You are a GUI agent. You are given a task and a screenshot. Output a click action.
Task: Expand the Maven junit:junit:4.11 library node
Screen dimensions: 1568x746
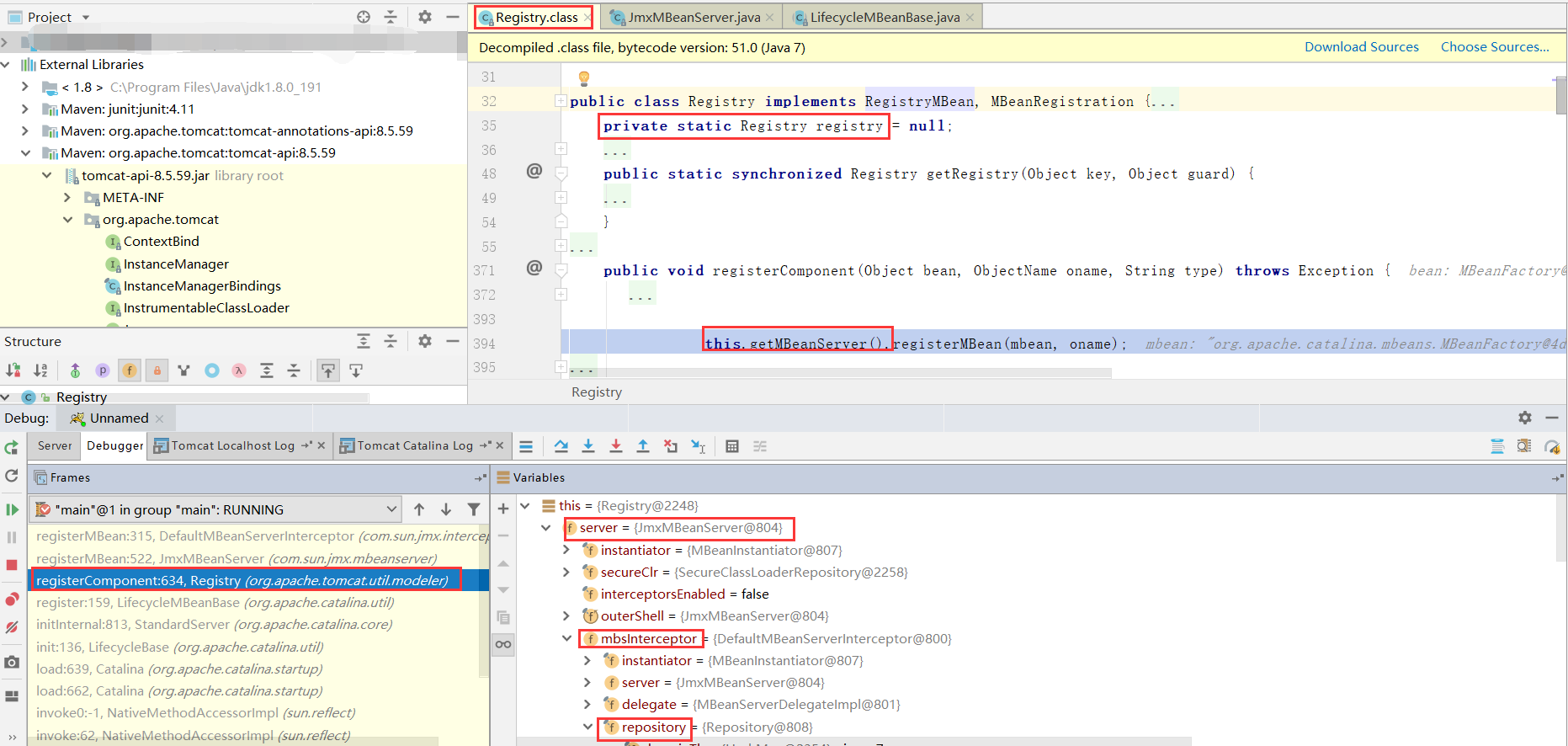pyautogui.click(x=25, y=109)
